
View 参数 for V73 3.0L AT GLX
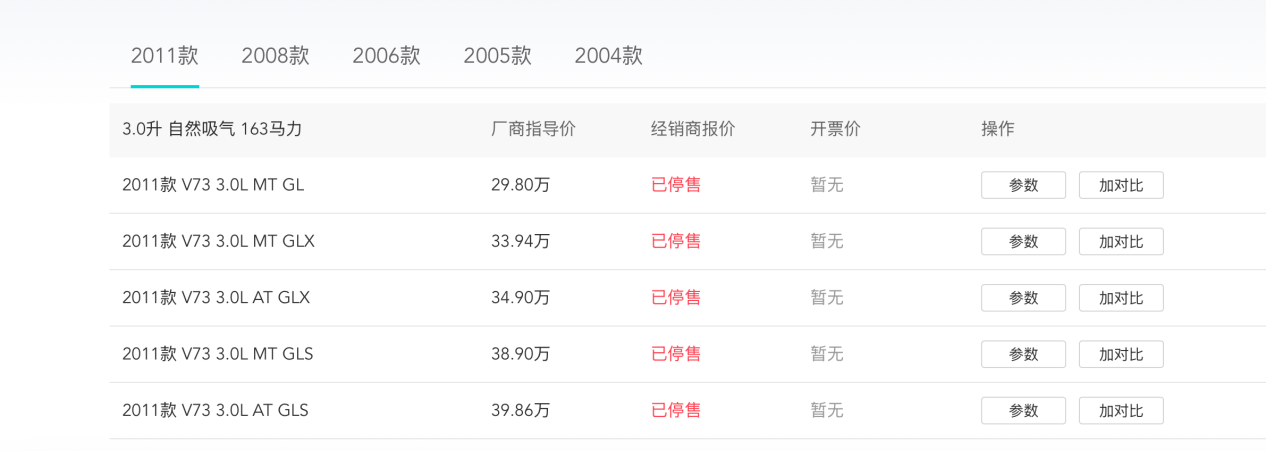pyautogui.click(x=1023, y=298)
